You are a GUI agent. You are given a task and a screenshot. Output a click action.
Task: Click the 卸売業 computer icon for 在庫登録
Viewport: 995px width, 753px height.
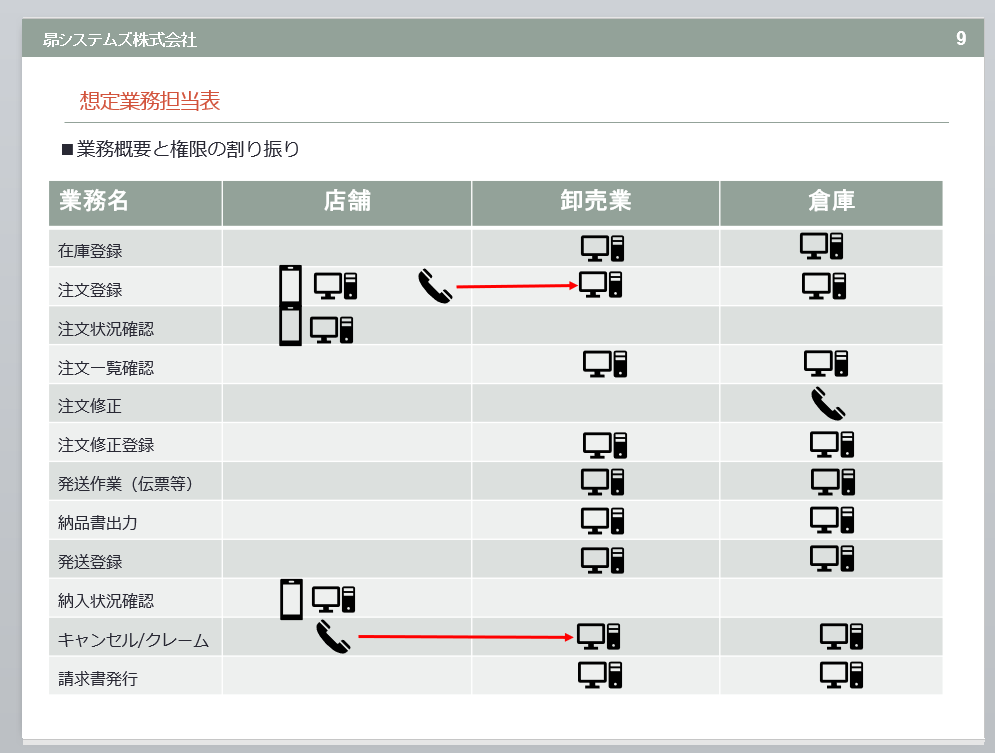coord(603,248)
